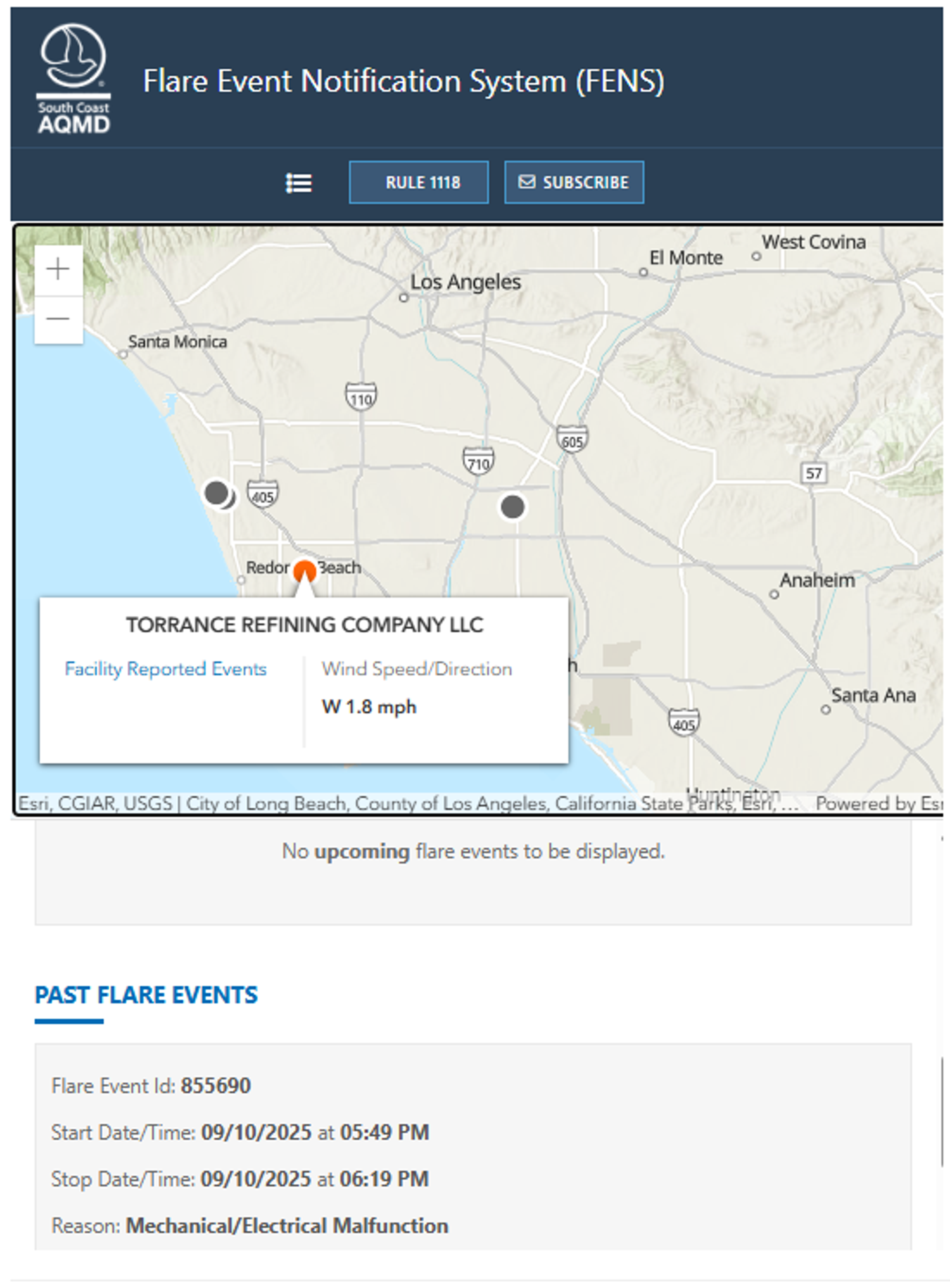The image size is (950, 1288).
Task: Click Wind Speed/Direction label
Action: (x=417, y=668)
